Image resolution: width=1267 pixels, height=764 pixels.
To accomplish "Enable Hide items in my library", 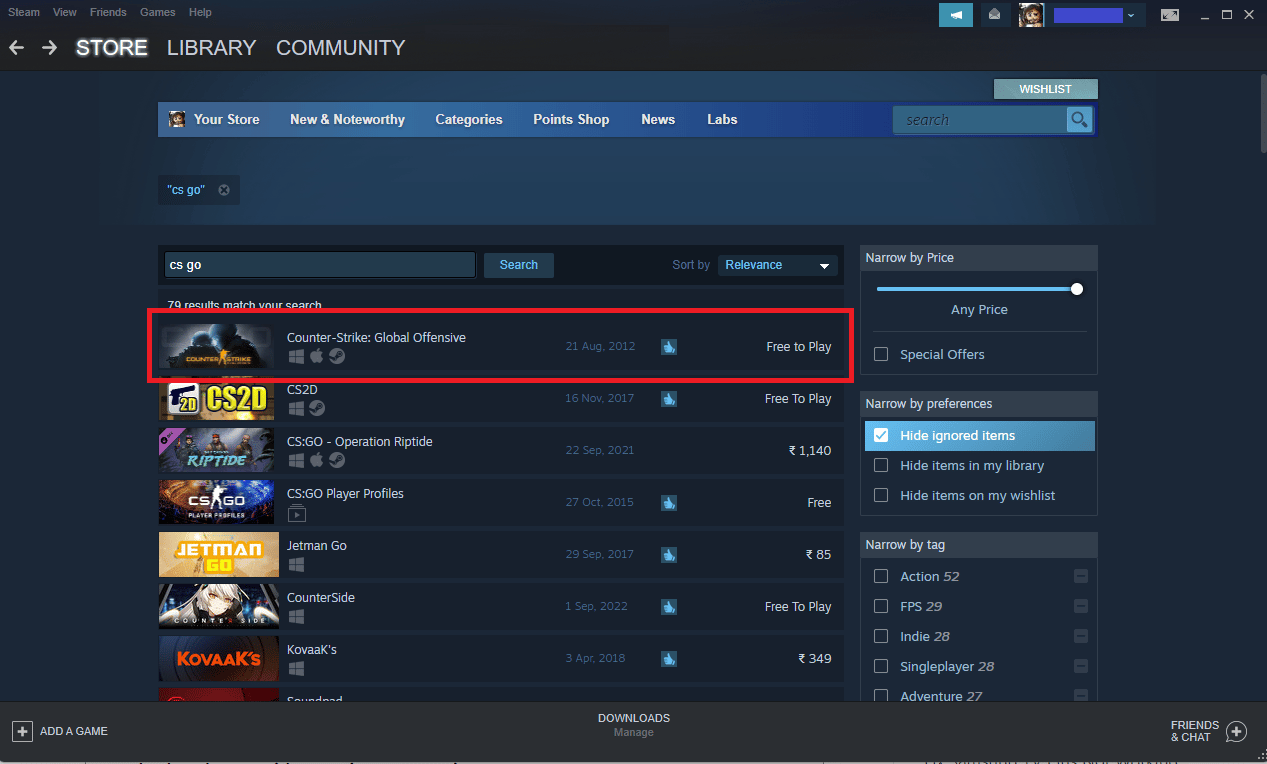I will tap(881, 465).
